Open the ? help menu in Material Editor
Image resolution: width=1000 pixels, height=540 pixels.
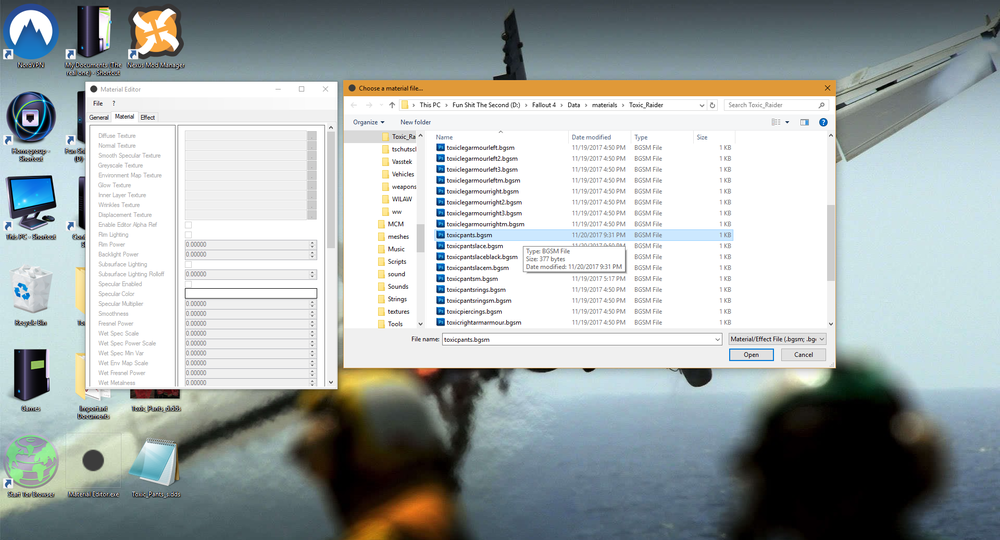tap(114, 103)
